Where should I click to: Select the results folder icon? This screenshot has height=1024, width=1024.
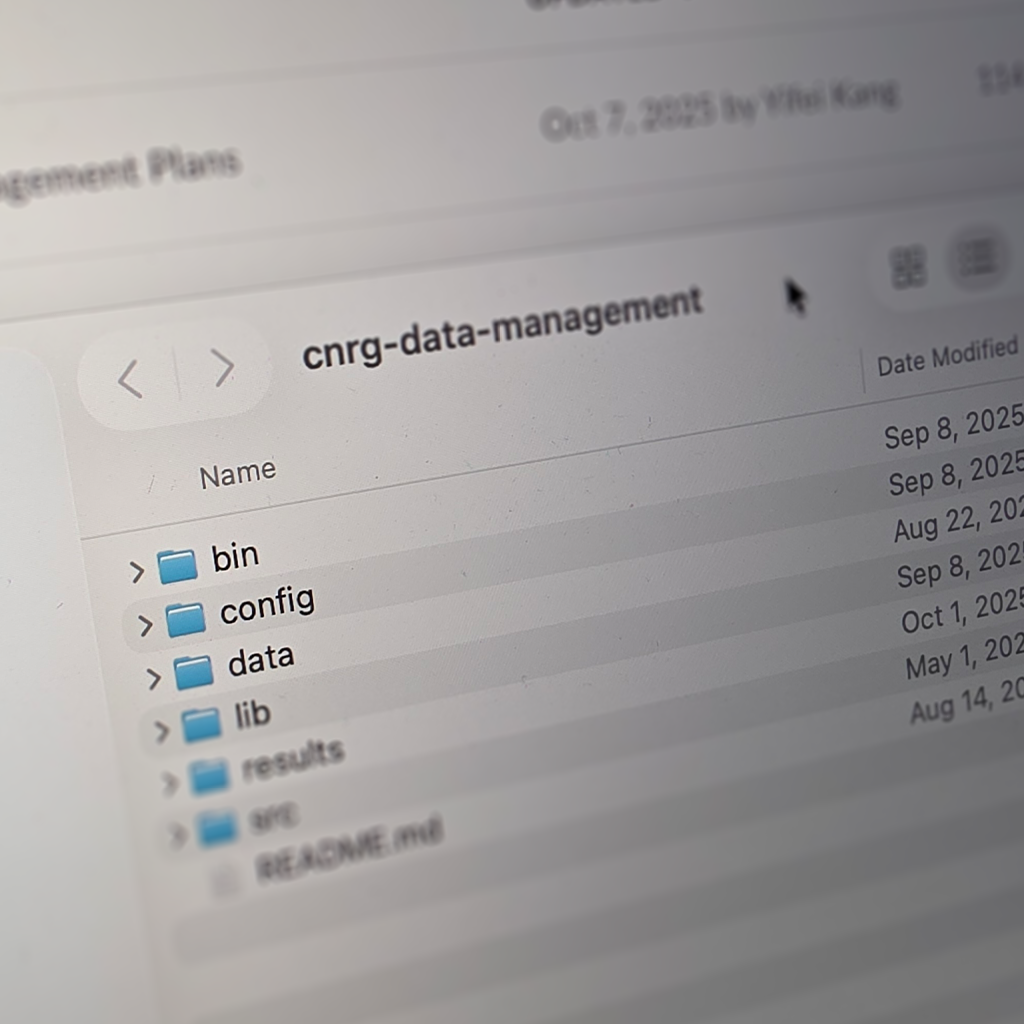(x=209, y=775)
